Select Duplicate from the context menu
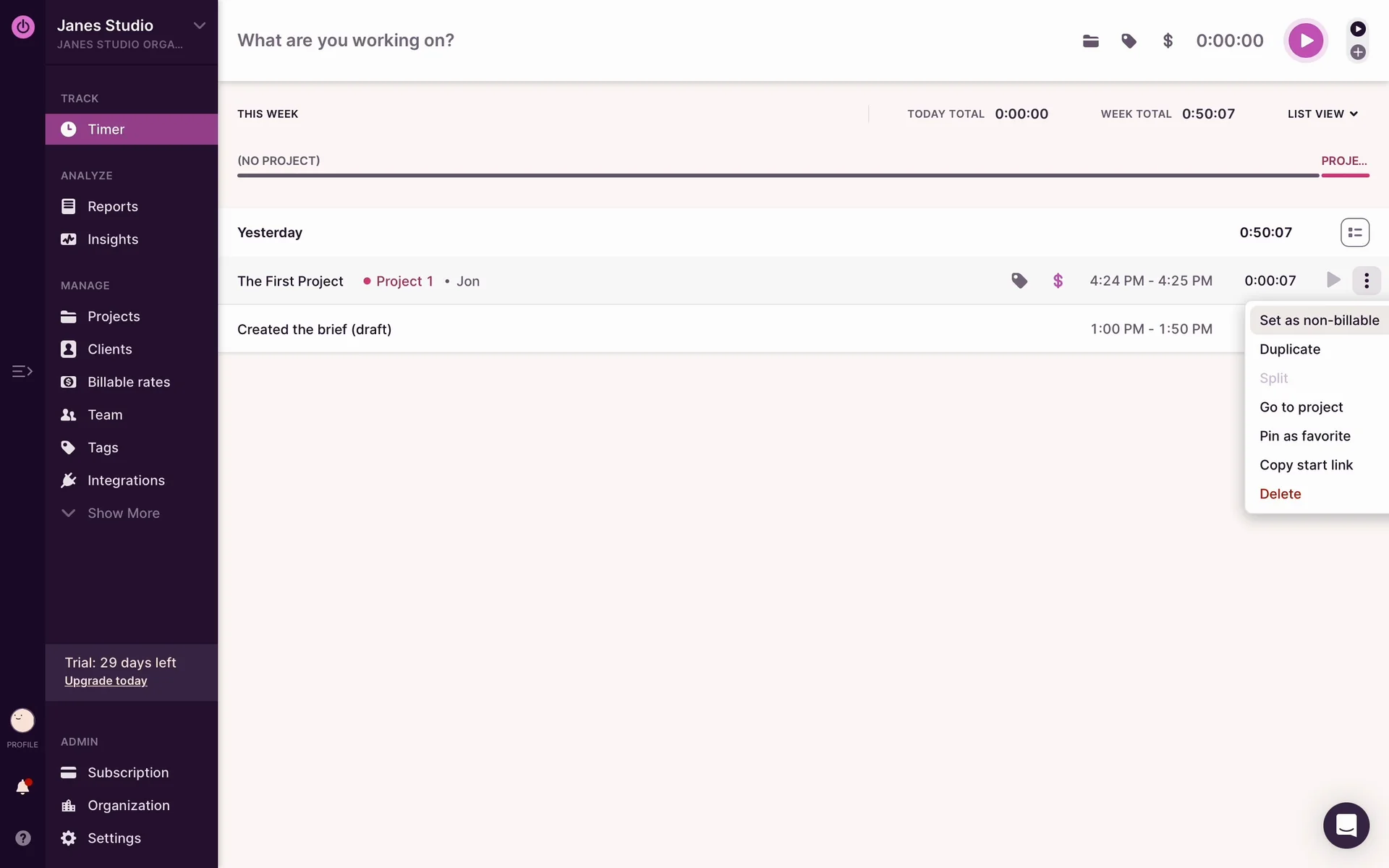This screenshot has height=868, width=1389. 1289,349
